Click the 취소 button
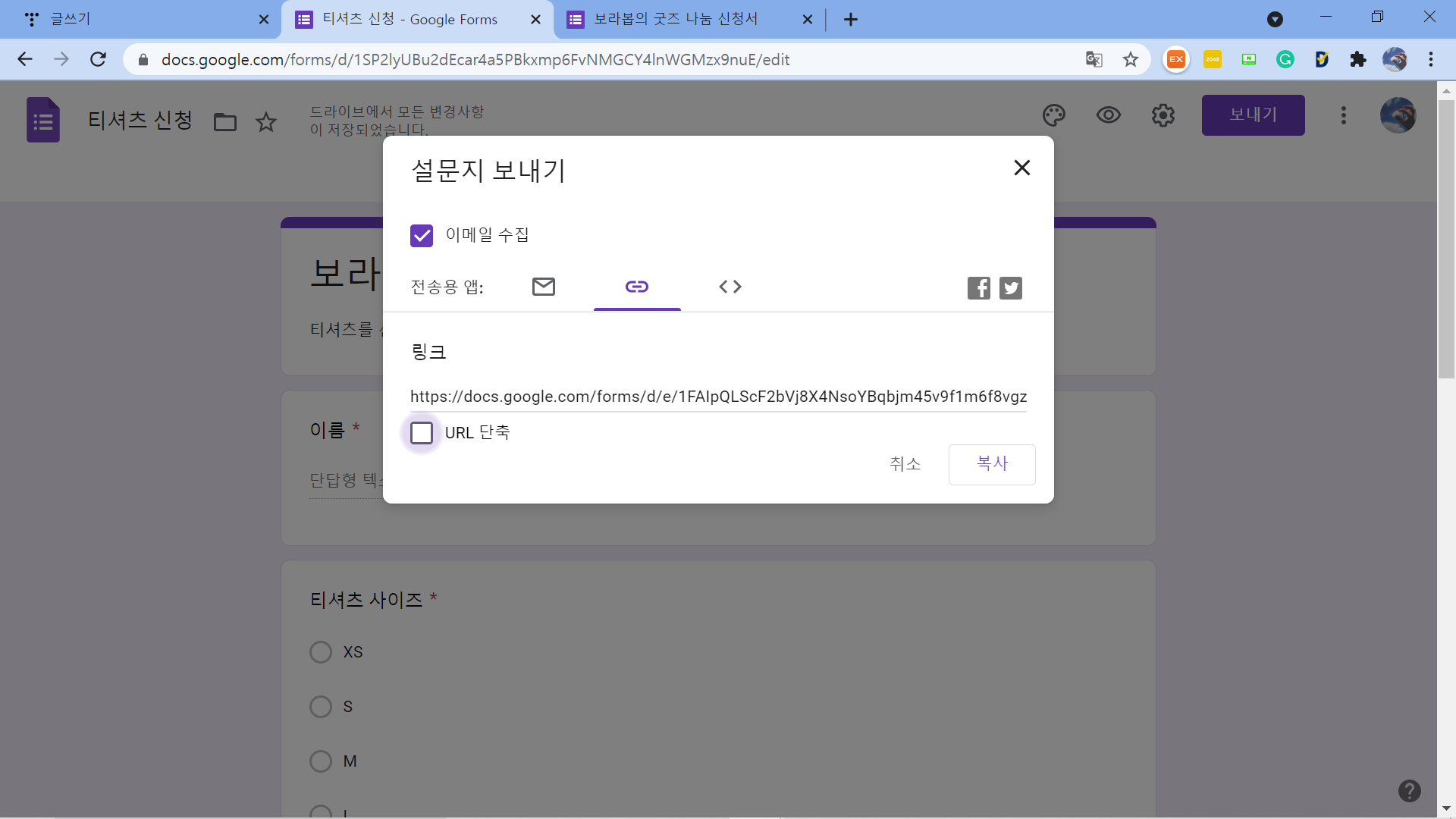This screenshot has height=819, width=1456. tap(905, 464)
